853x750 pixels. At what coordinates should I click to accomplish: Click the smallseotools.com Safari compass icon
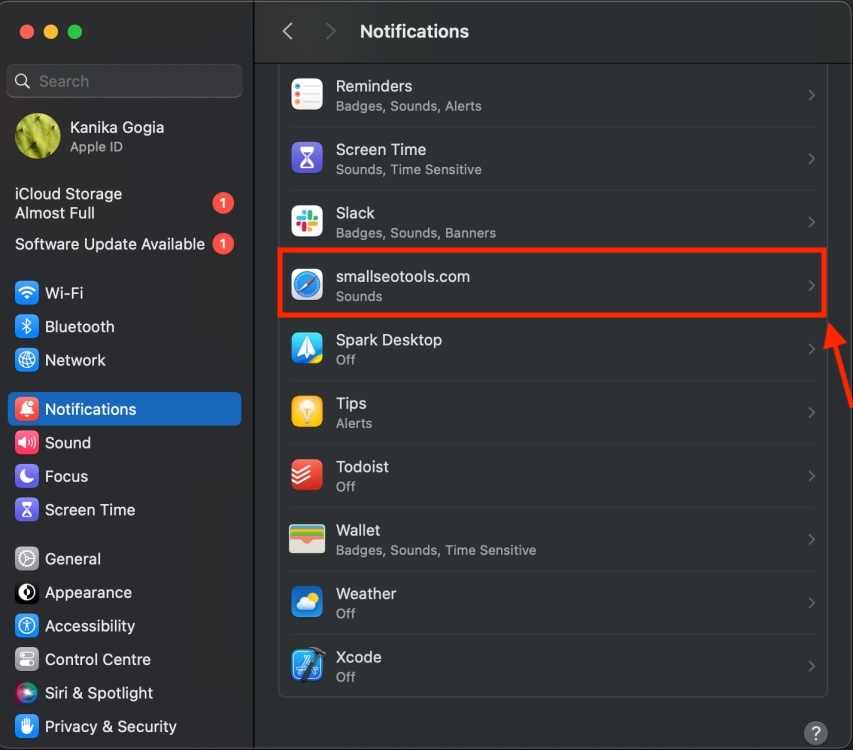(307, 285)
